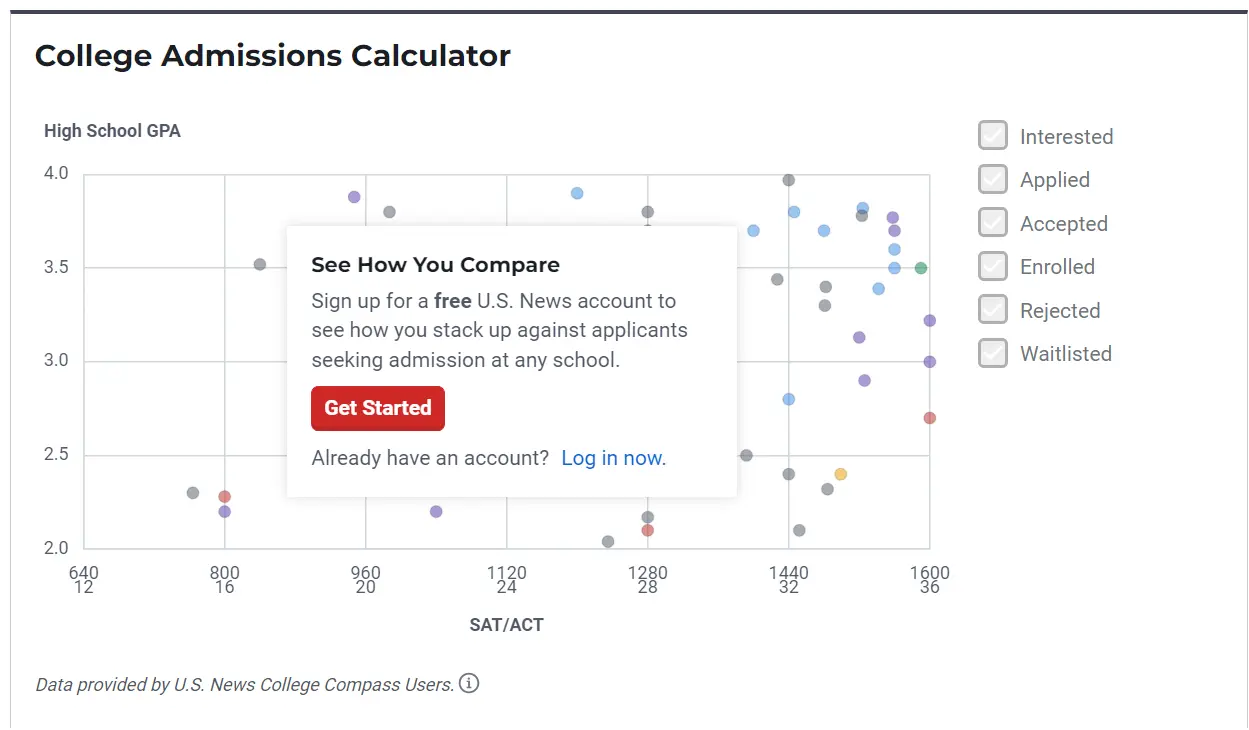Click the blue point near 3.9 GPA, 1200 SAT
This screenshot has width=1249, height=730.
(577, 193)
